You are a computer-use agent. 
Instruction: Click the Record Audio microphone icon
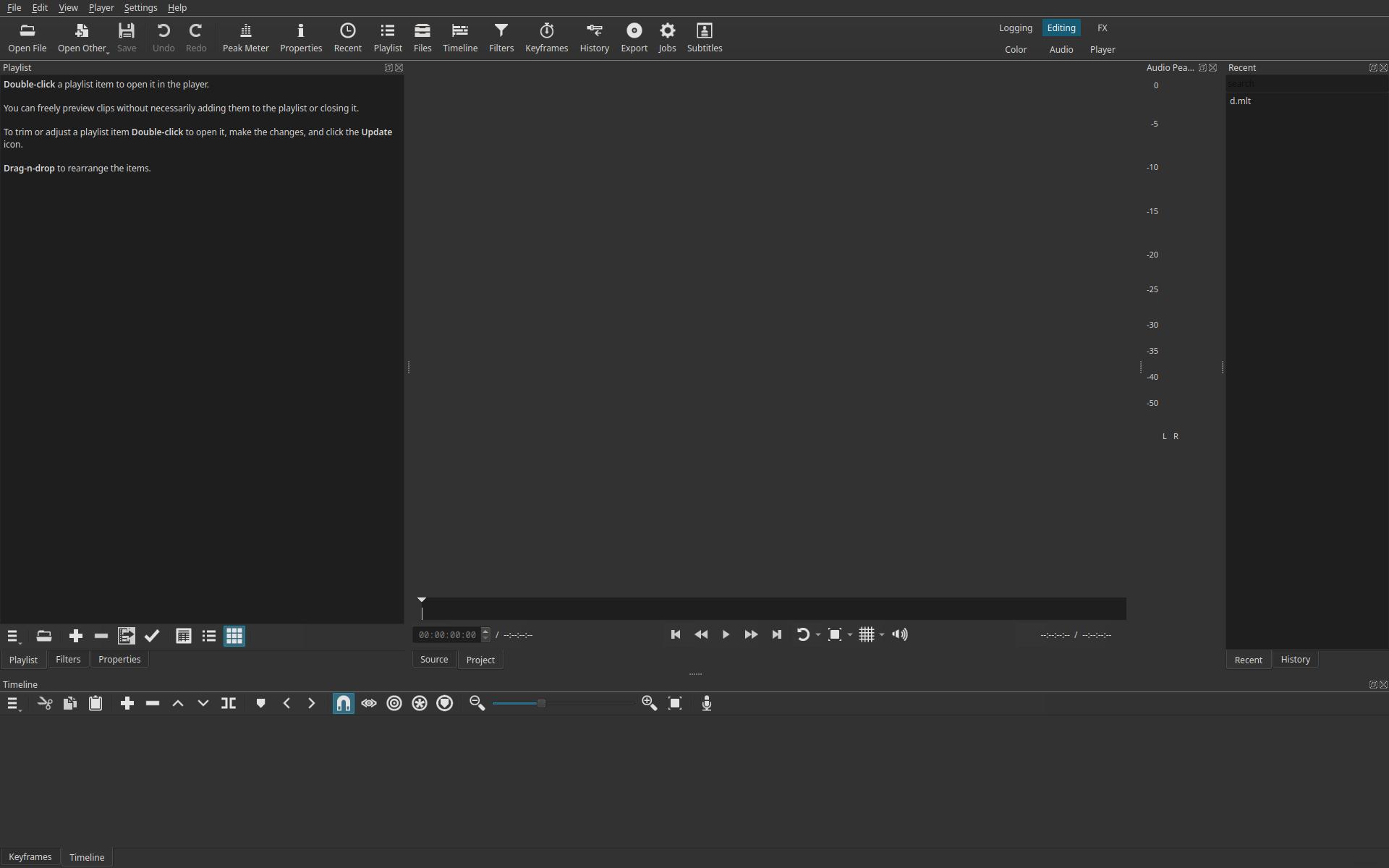point(707,703)
